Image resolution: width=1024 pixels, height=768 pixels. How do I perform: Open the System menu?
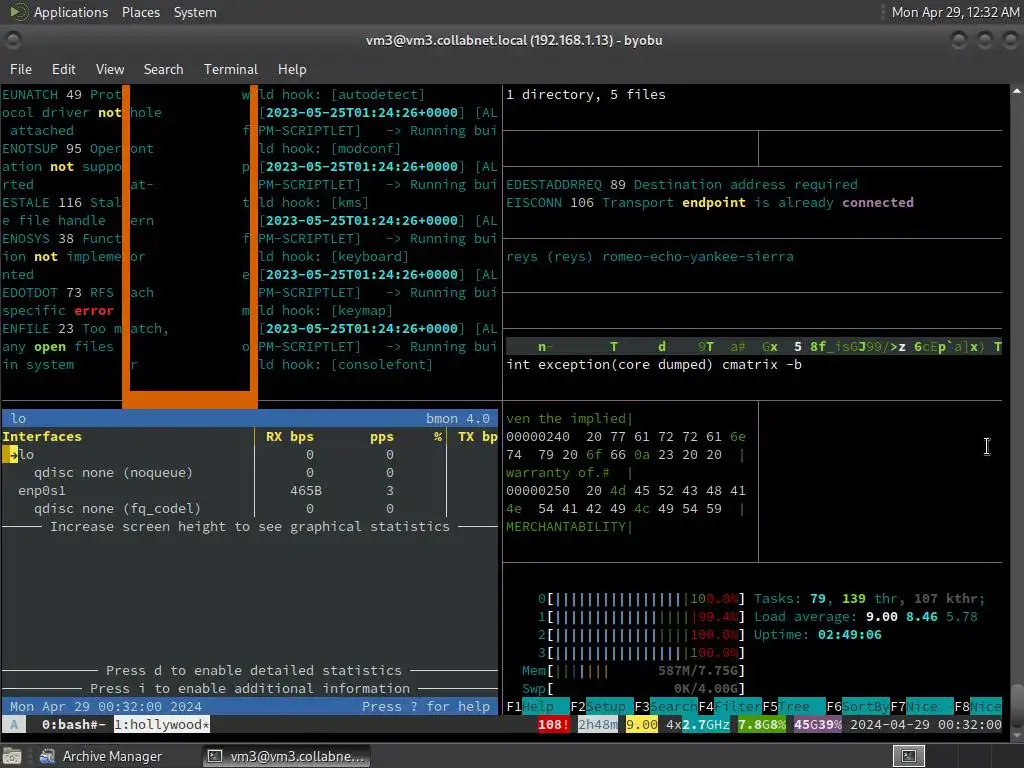(x=195, y=12)
